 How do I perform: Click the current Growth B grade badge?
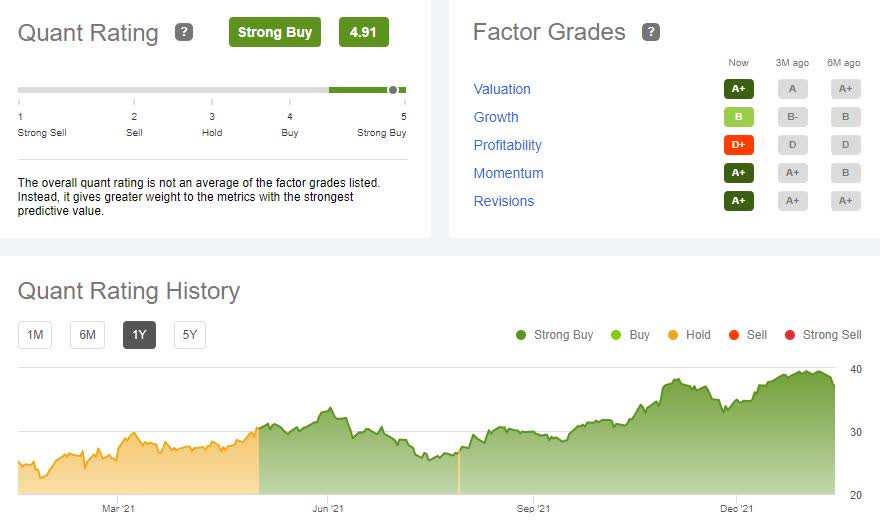click(739, 117)
